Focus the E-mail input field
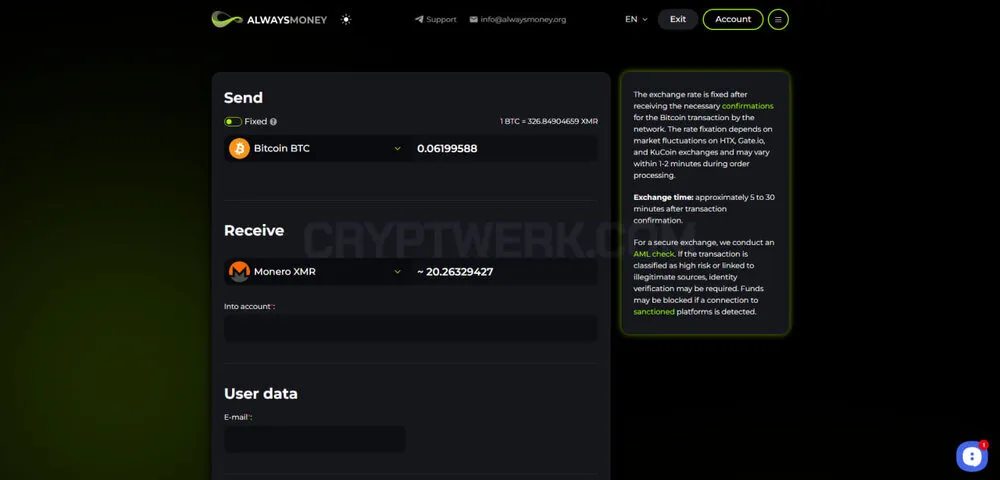The height and width of the screenshot is (480, 1000). tap(315, 439)
